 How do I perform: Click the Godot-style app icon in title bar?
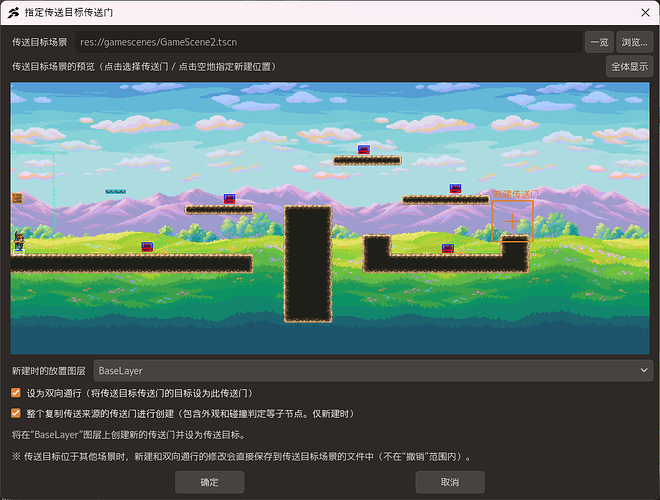[13, 13]
